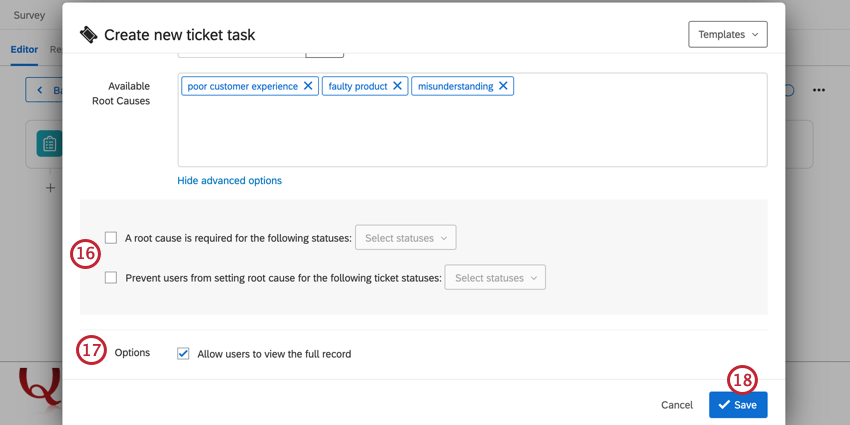Check 'Prevent users from setting root cause'
The image size is (850, 425).
[111, 278]
